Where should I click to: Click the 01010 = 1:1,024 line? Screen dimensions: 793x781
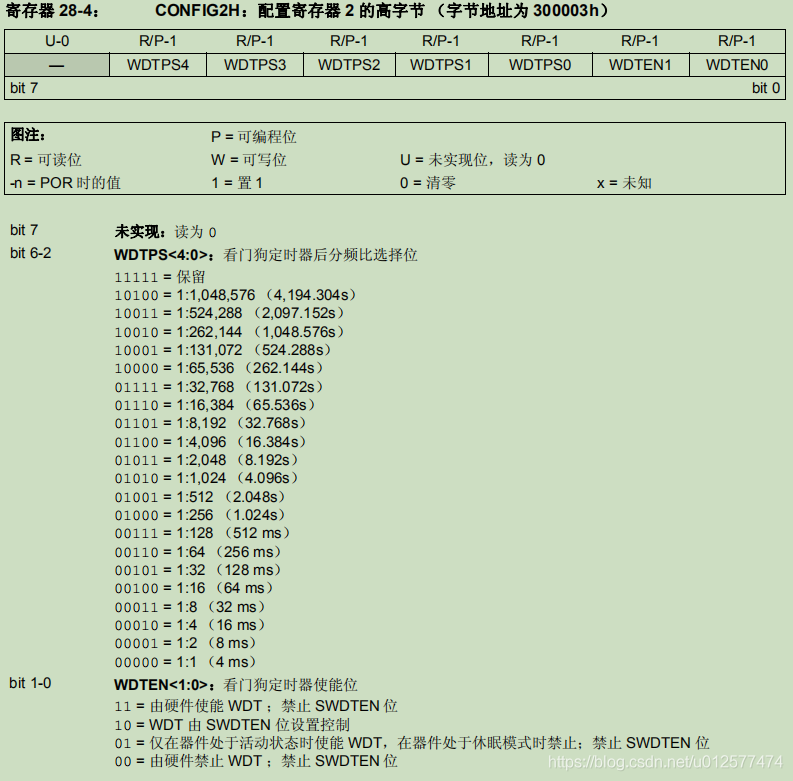(206, 479)
